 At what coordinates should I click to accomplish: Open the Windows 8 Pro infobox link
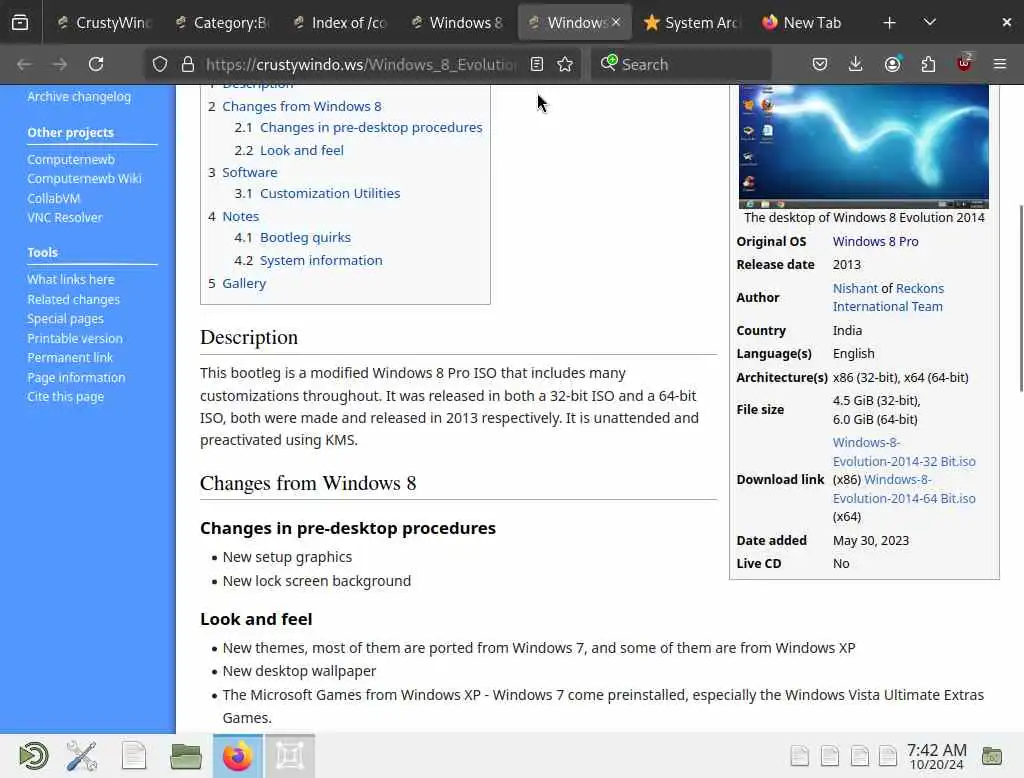pos(875,241)
